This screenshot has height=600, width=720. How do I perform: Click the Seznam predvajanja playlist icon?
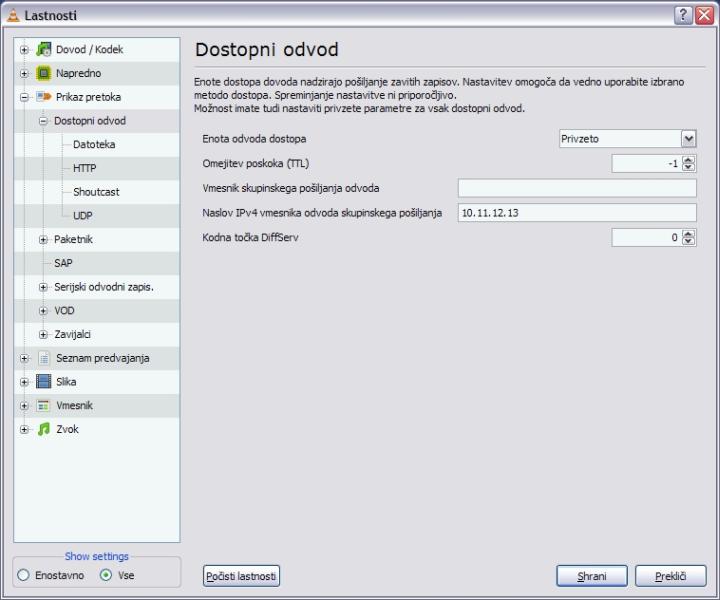[43, 358]
